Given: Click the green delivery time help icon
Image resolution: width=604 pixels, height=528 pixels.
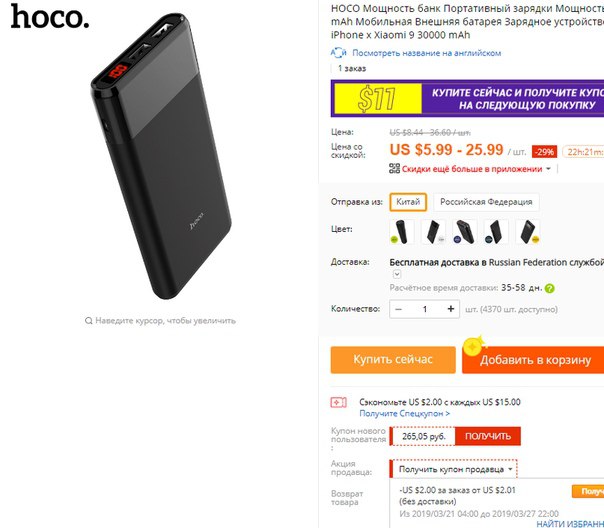Looking at the screenshot, I should tap(550, 288).
